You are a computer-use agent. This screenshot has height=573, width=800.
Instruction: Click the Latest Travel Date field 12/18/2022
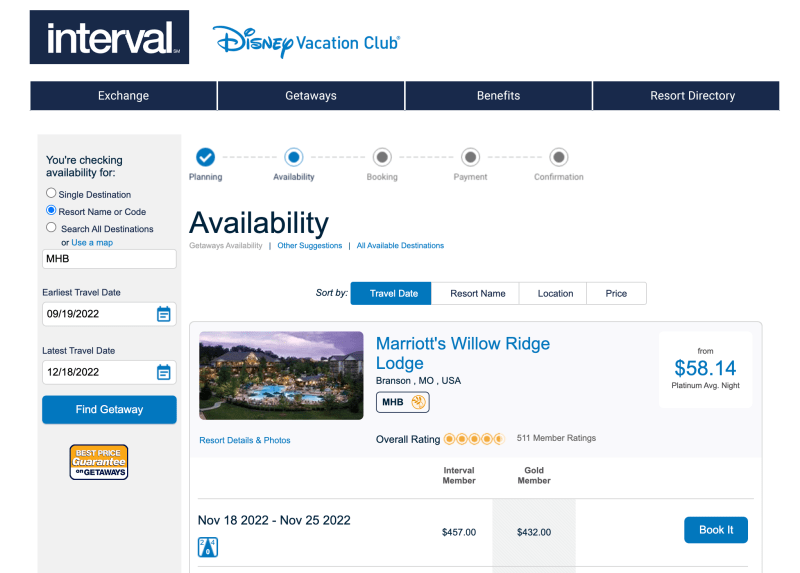(x=109, y=372)
